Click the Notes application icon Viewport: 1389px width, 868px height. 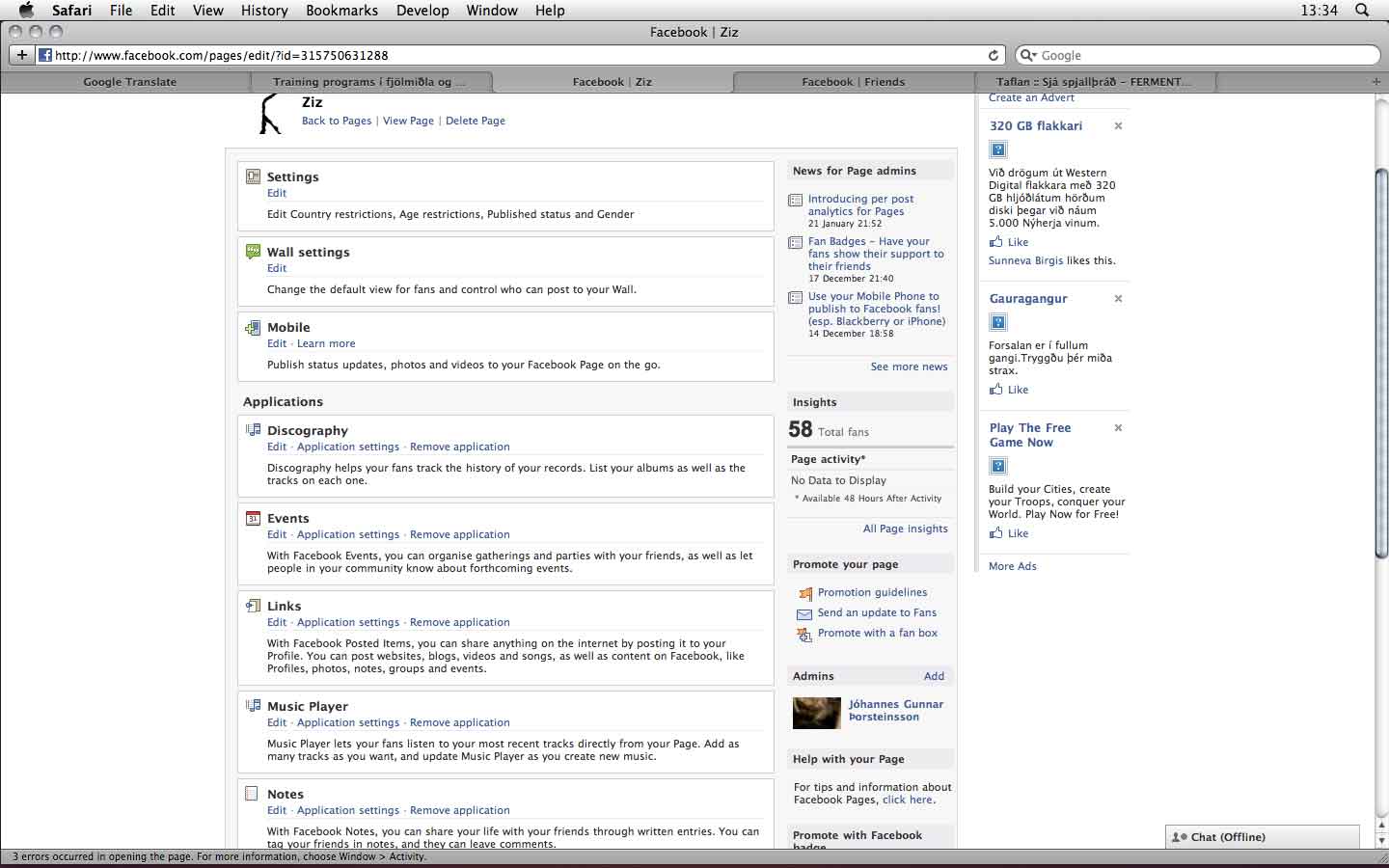point(252,794)
